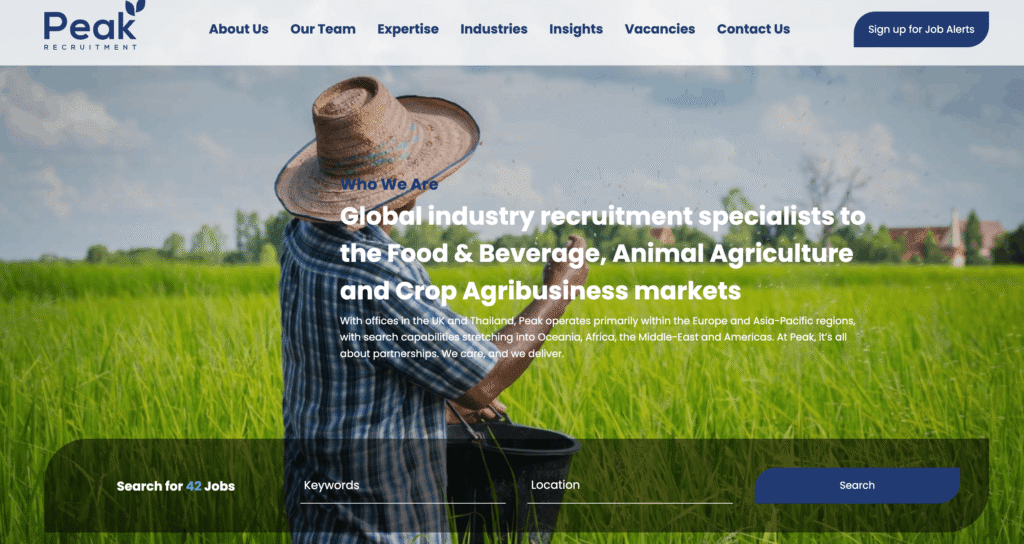Focus the Keywords search field
Screen dimensions: 1024x544
coord(403,486)
